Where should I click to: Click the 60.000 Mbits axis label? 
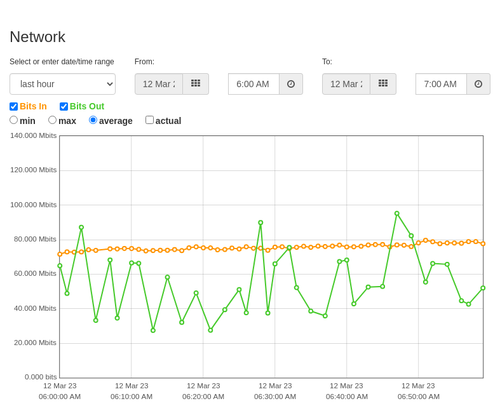click(35, 273)
